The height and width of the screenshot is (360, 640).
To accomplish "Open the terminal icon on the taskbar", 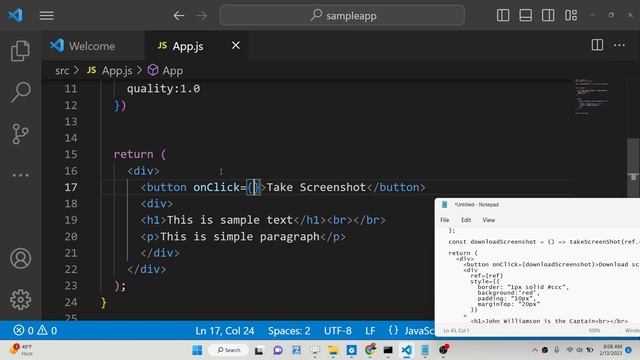I will (x=388, y=350).
